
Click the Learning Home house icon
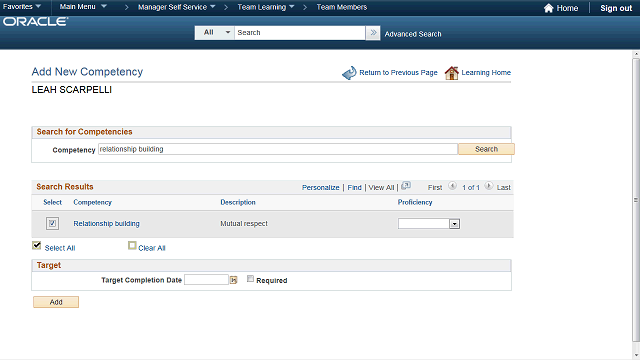(x=452, y=73)
